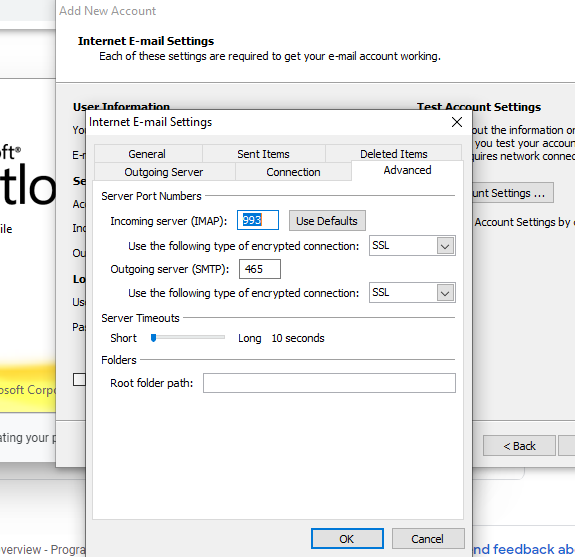The width and height of the screenshot is (575, 557).
Task: Switch to the Outgoing Server tab
Action: point(164,172)
